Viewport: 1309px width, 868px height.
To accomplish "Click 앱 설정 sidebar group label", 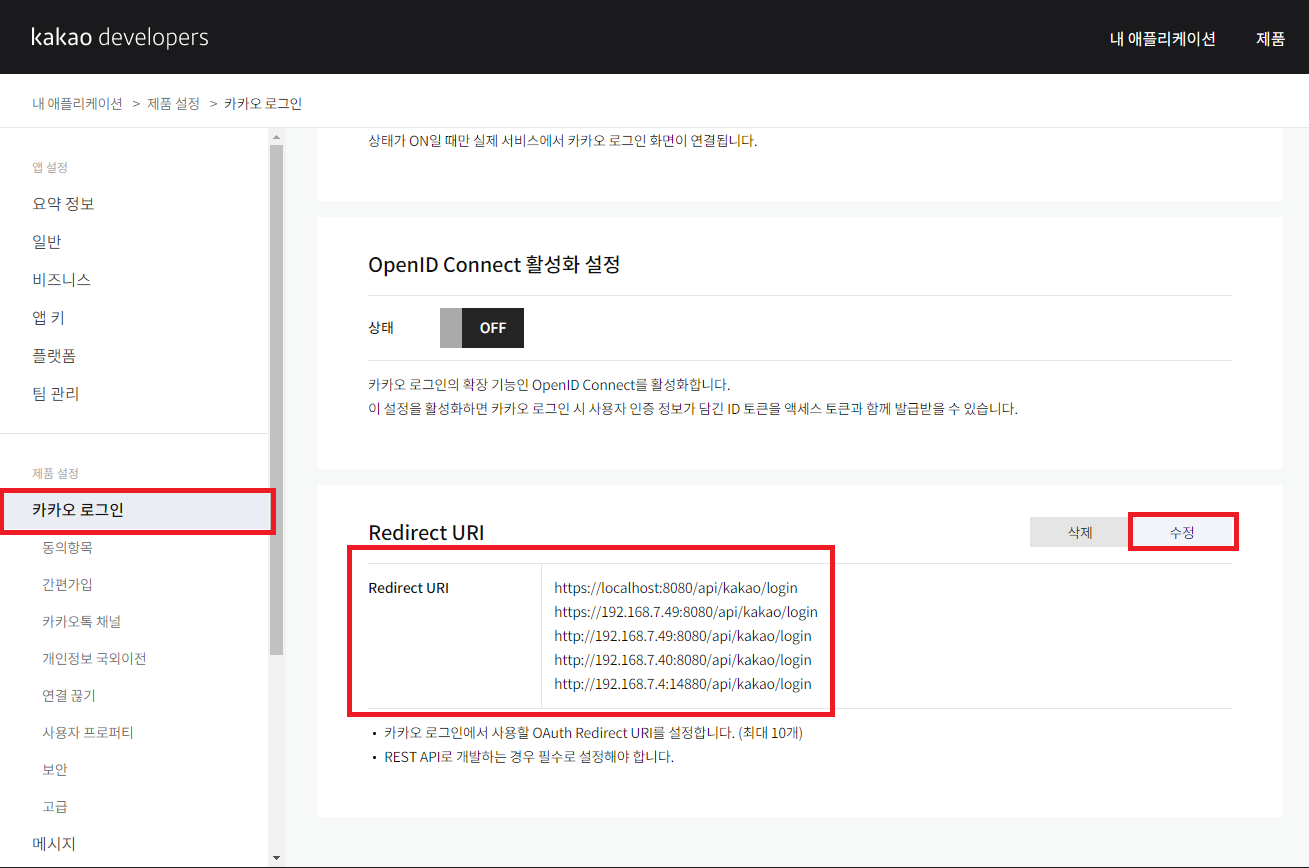I will [x=50, y=167].
